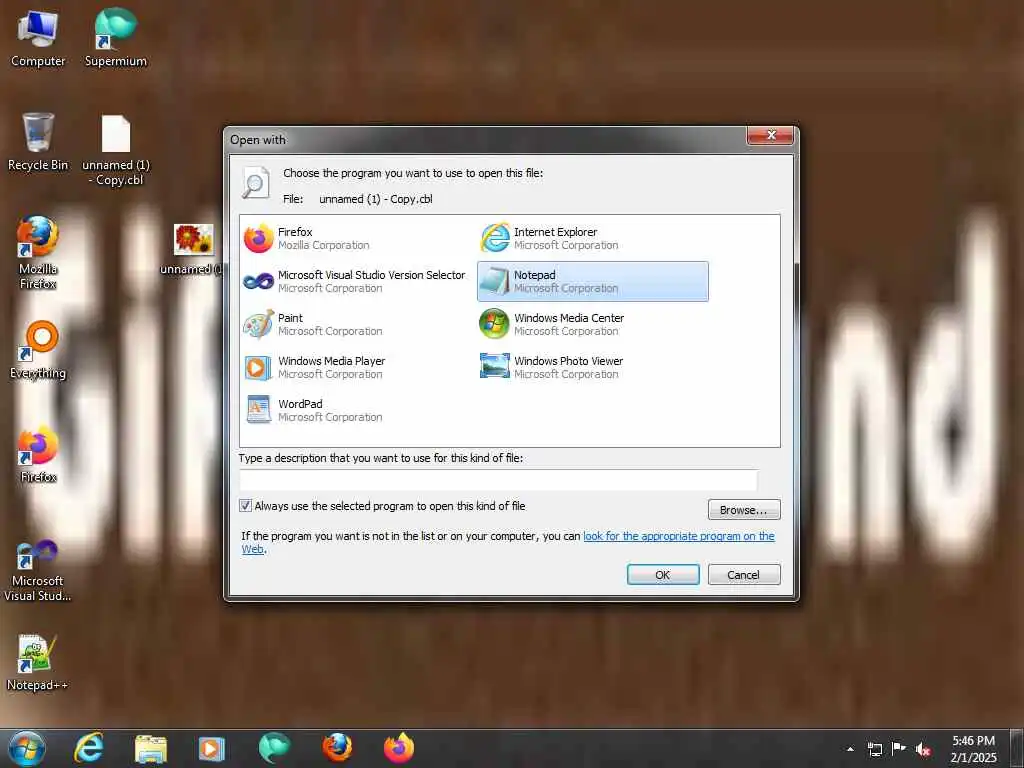Image resolution: width=1024 pixels, height=768 pixels.
Task: Select the unnamed (1) - Copy.cbl desktop file
Action: (x=116, y=150)
